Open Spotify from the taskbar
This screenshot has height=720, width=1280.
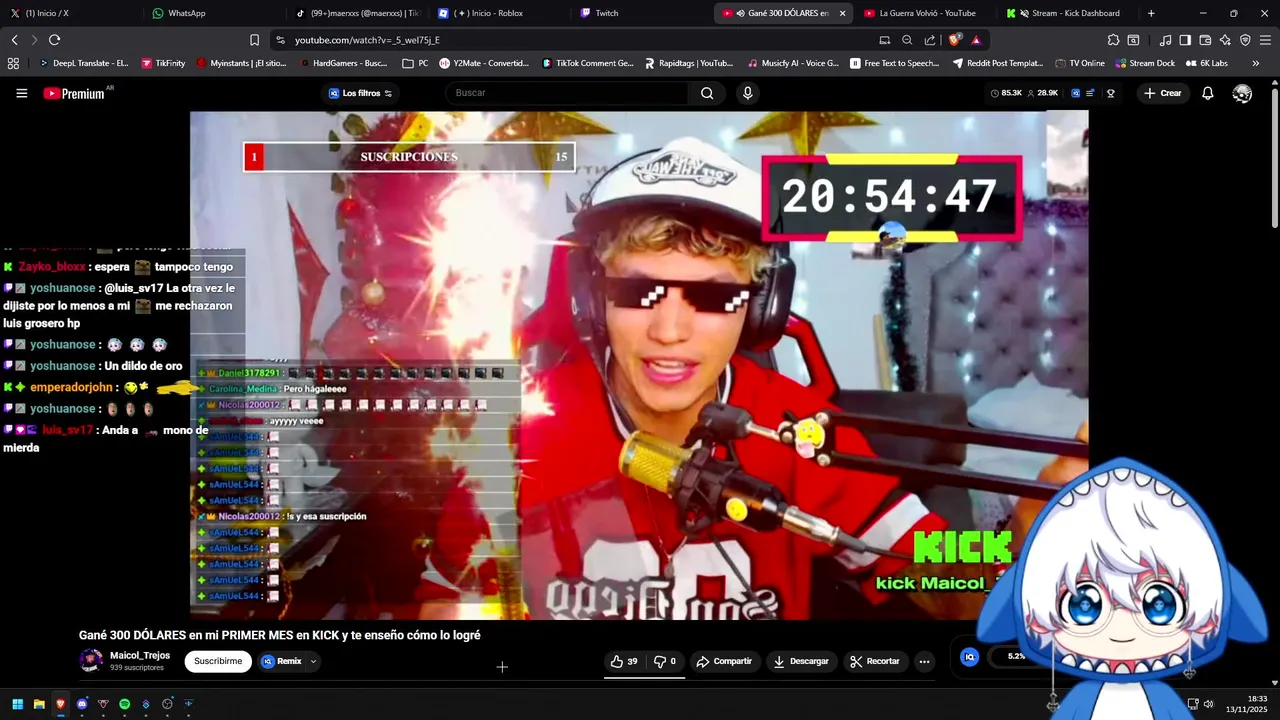(x=124, y=704)
